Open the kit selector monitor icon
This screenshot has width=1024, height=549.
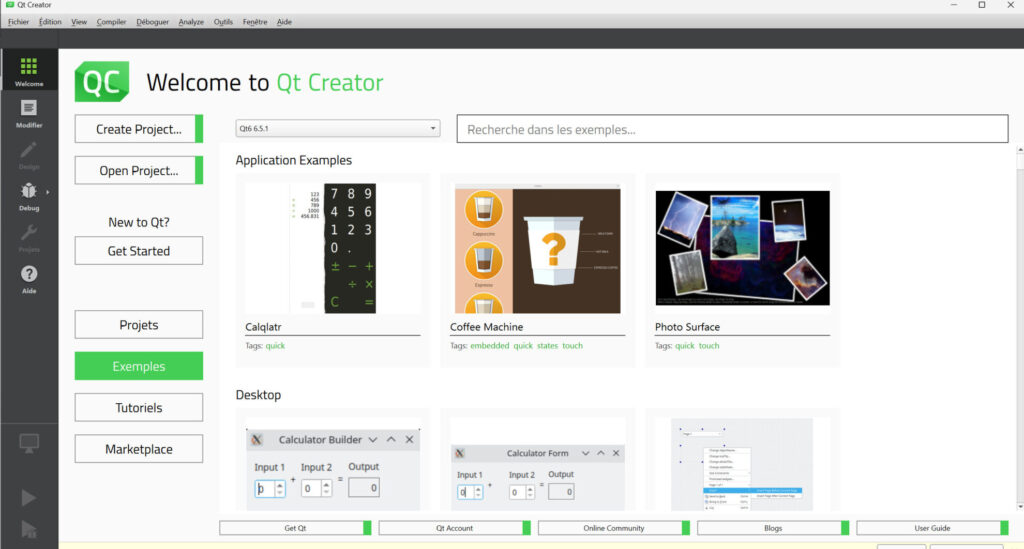tap(29, 443)
